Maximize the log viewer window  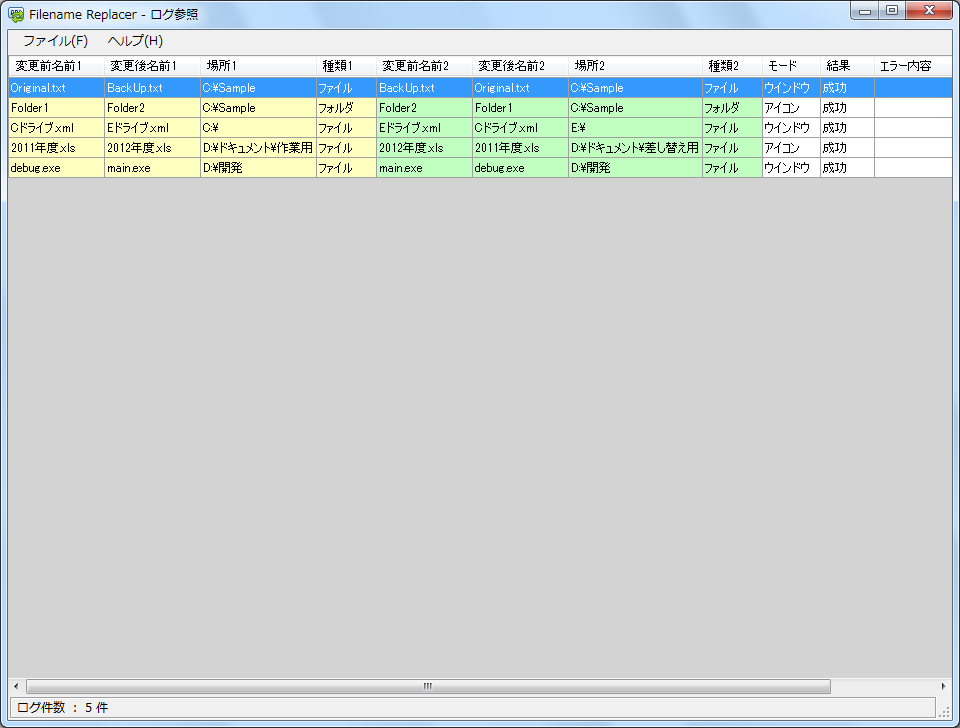click(891, 11)
